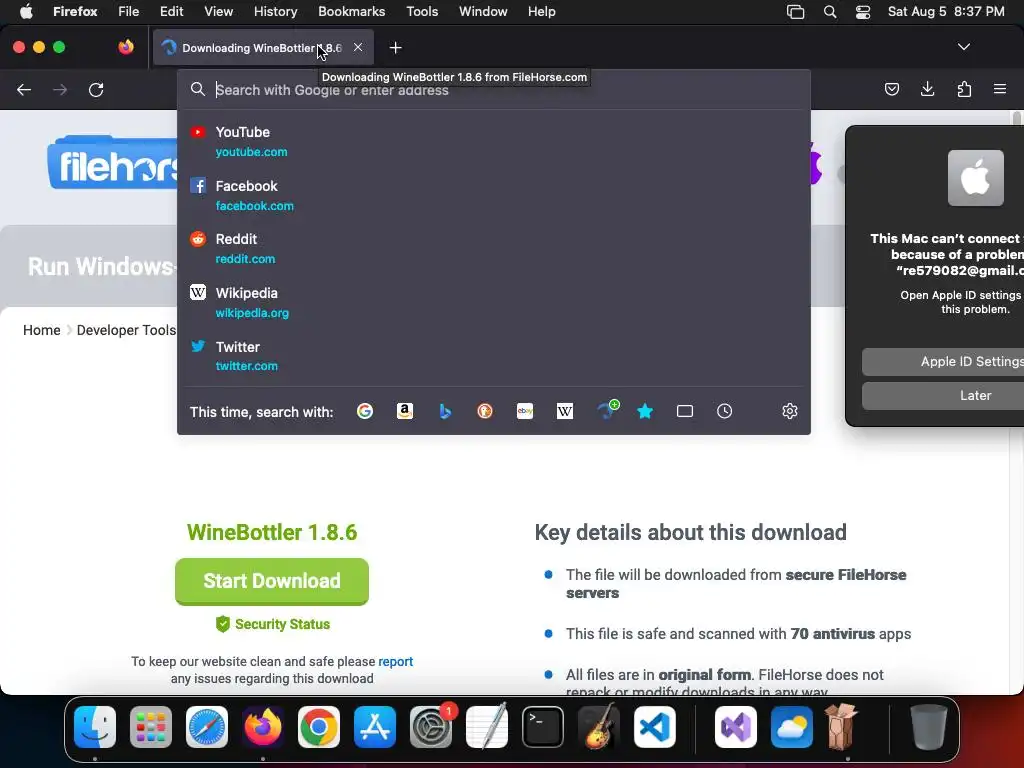Image resolution: width=1024 pixels, height=768 pixels.
Task: Search this time with Bing
Action: [x=445, y=411]
